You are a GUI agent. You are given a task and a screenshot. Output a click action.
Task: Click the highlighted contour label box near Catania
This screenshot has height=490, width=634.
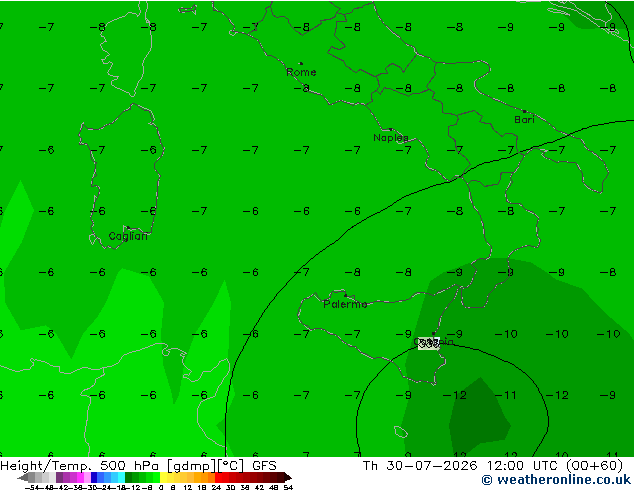tap(429, 344)
